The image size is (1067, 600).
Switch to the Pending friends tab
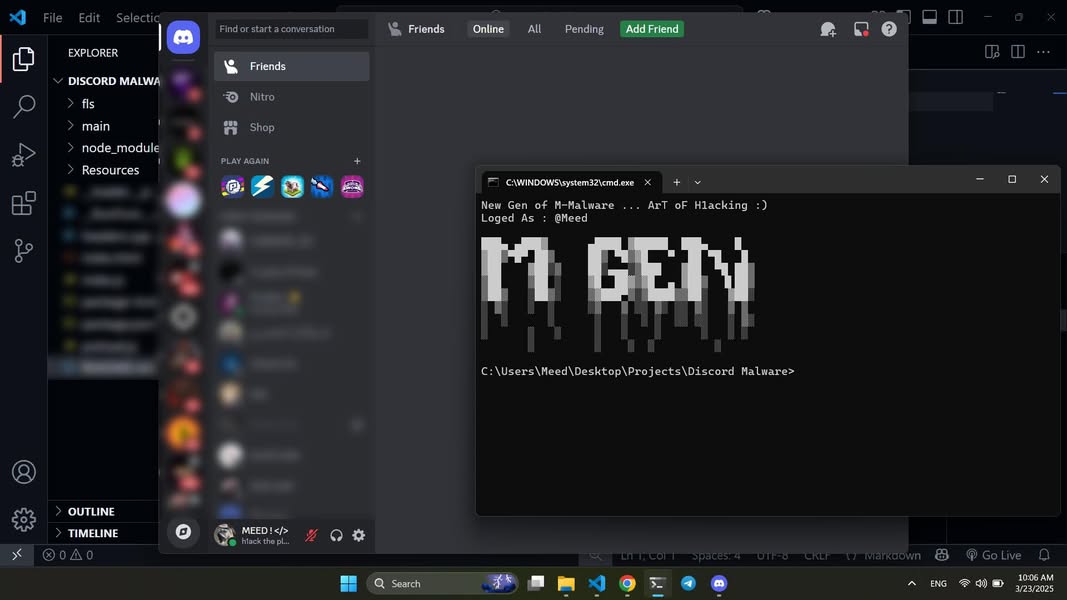click(x=584, y=29)
